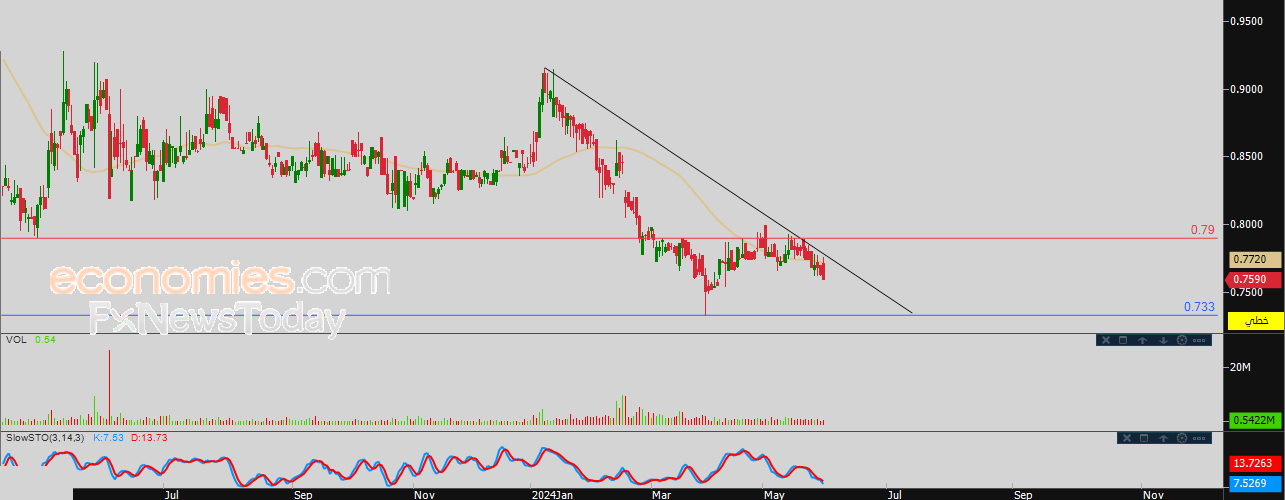Move the VOL panel up
The width and height of the screenshot is (1285, 500).
click(x=1142, y=340)
